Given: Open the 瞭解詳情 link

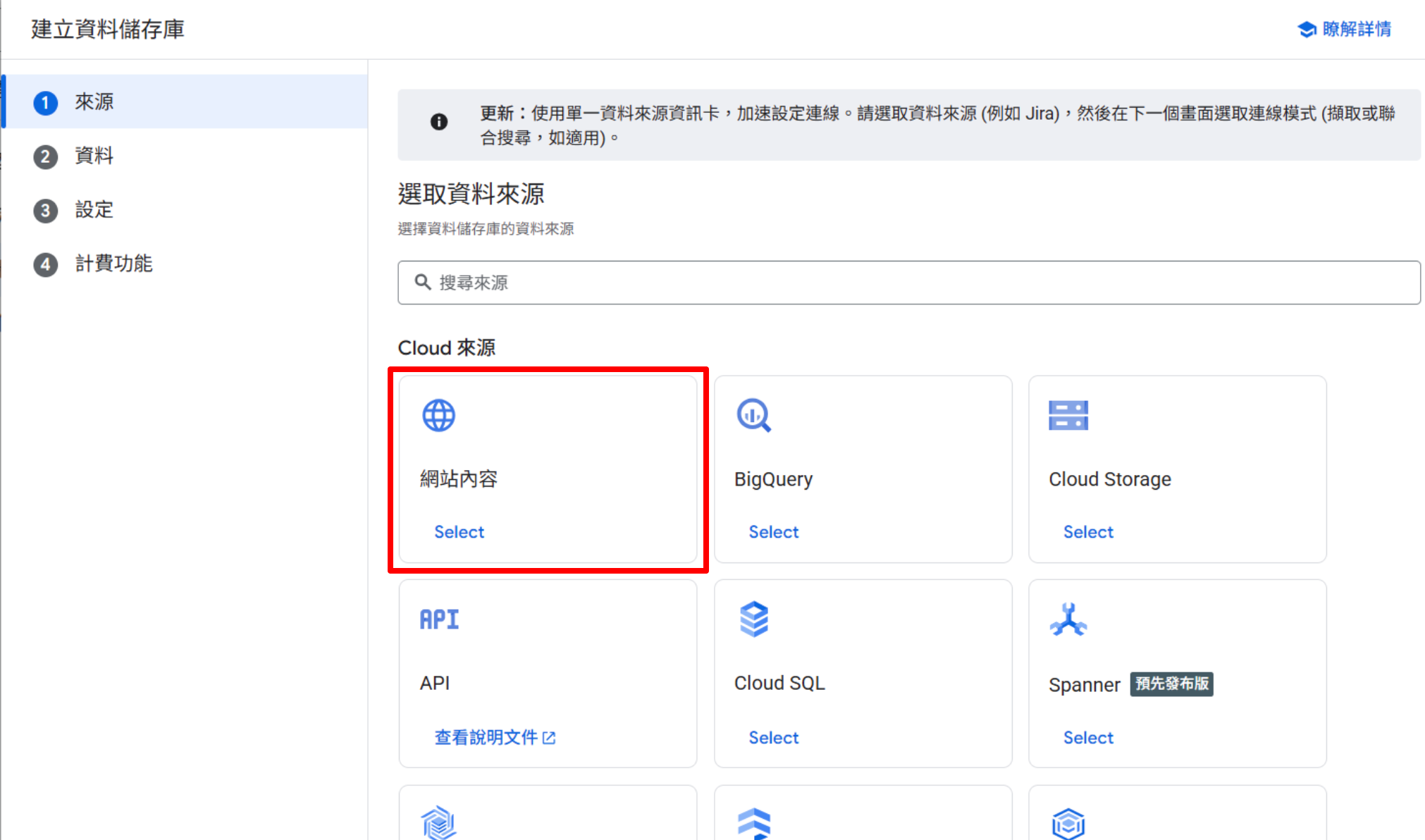Looking at the screenshot, I should [x=1344, y=30].
